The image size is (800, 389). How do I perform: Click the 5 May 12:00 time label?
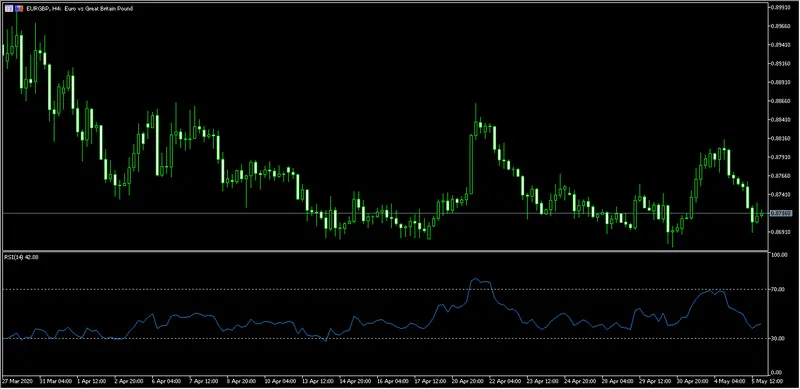point(766,381)
